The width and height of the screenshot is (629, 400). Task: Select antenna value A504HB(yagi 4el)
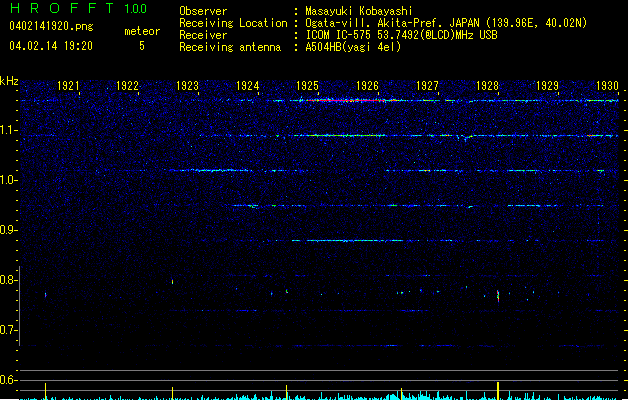(353, 47)
